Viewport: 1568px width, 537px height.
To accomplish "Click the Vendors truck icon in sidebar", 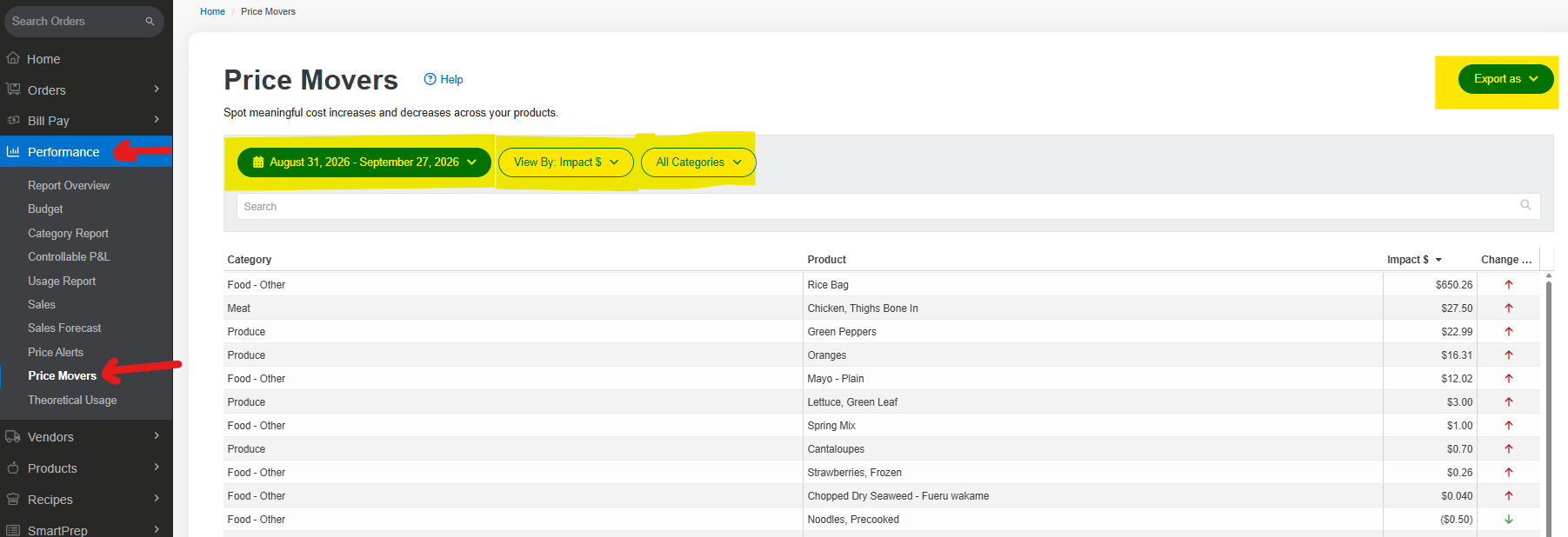I will pos(13,436).
